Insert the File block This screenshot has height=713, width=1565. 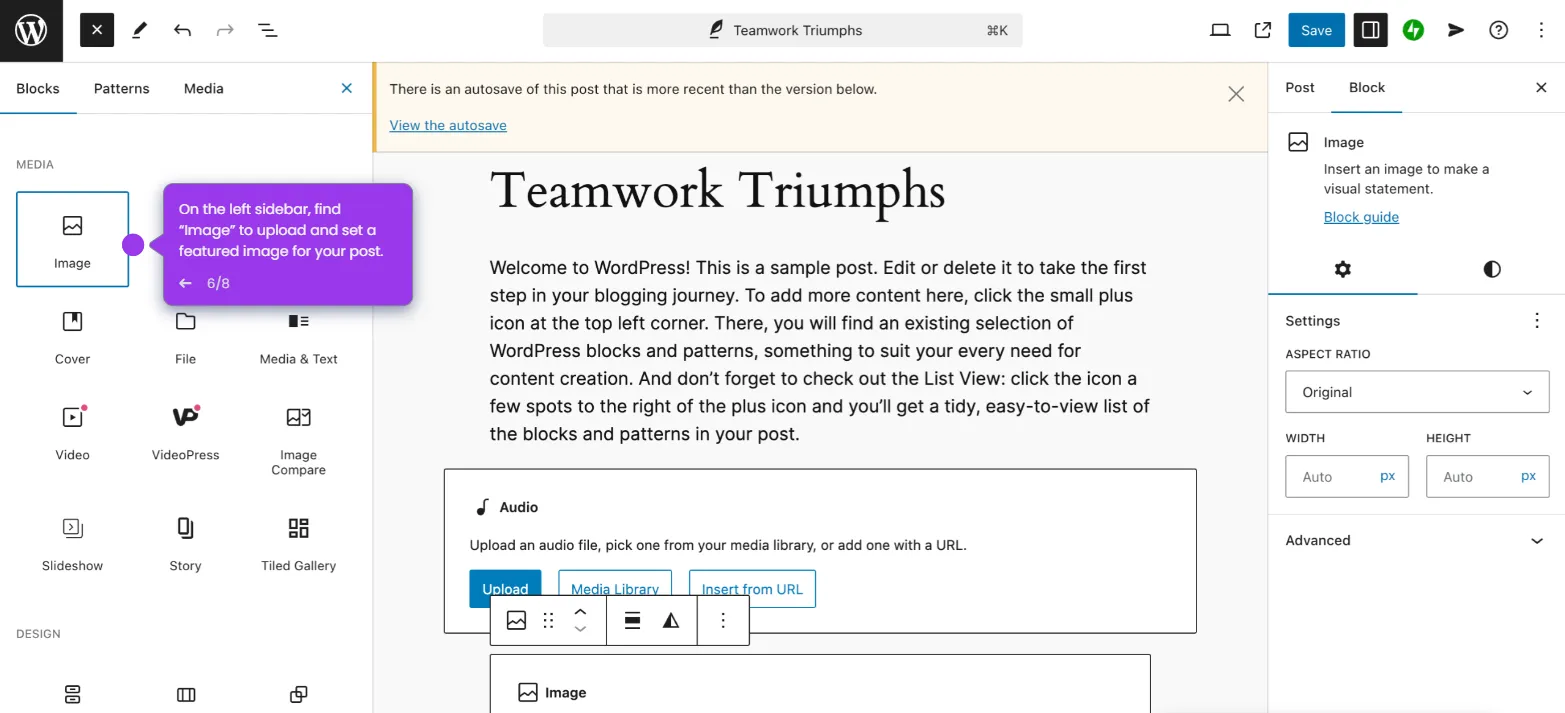(x=185, y=338)
